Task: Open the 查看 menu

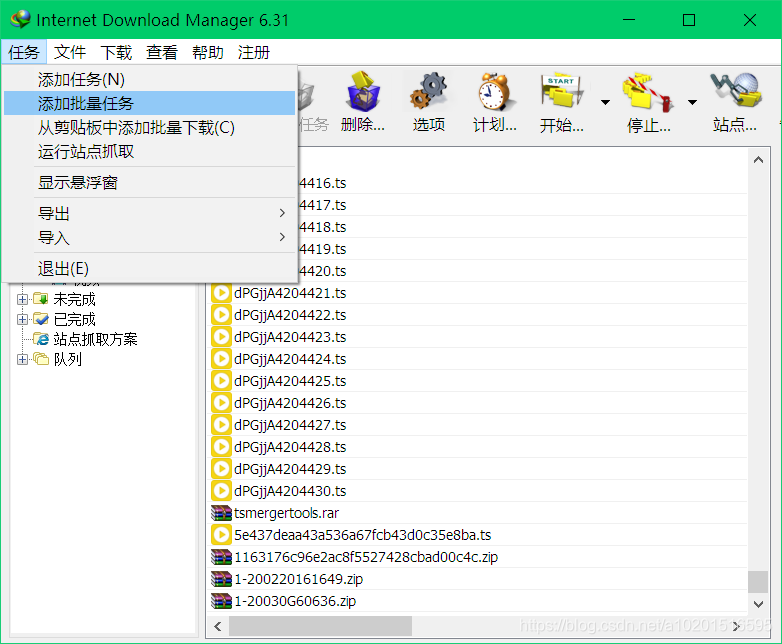Action: click(162, 52)
